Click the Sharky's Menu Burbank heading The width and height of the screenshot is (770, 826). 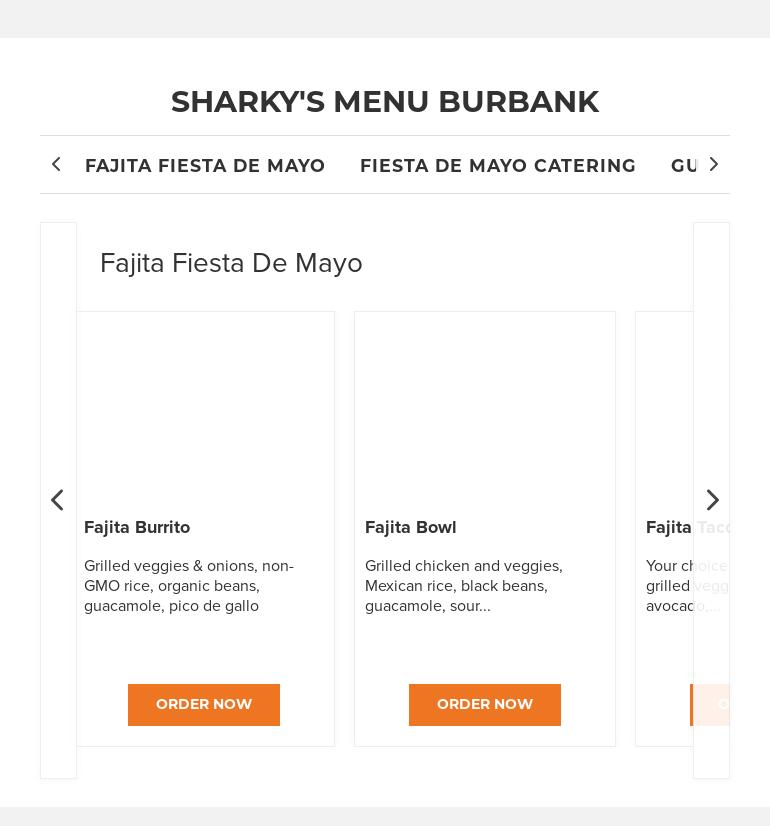385,102
